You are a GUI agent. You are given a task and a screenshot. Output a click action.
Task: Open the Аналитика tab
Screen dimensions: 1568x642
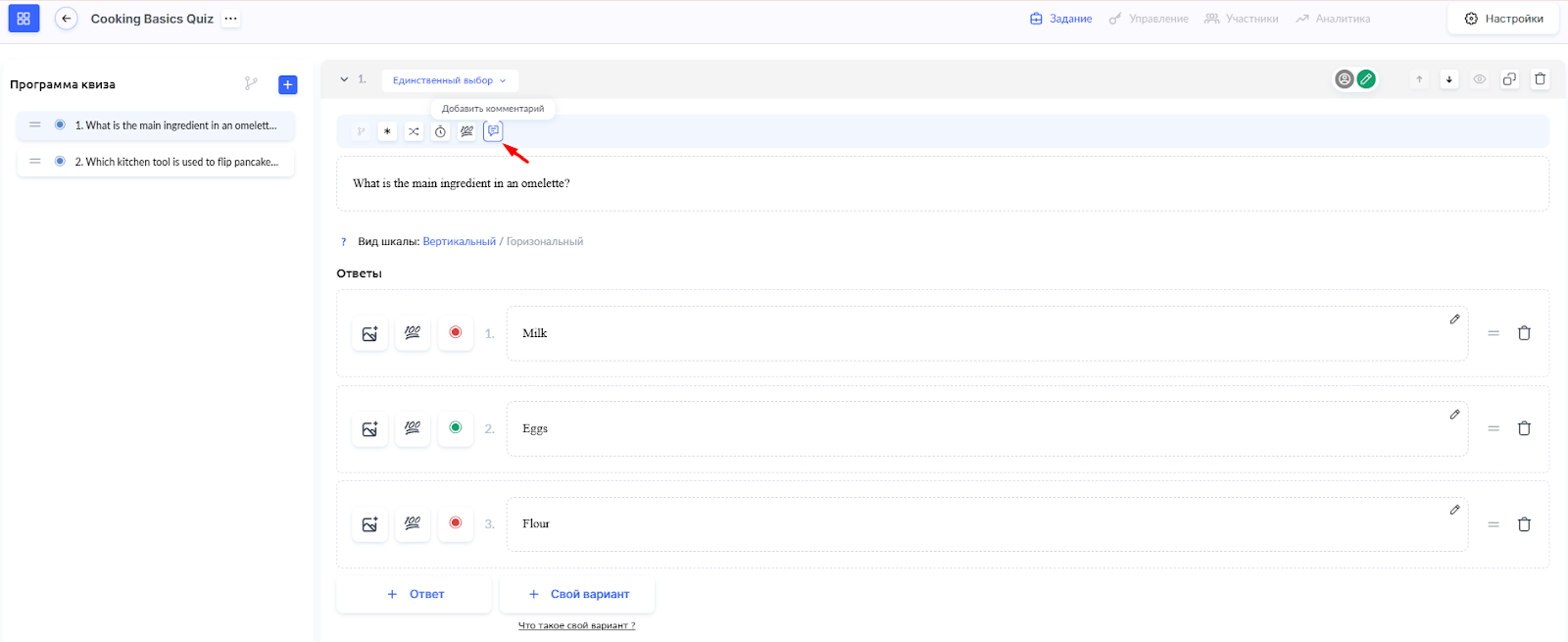pyautogui.click(x=1333, y=19)
